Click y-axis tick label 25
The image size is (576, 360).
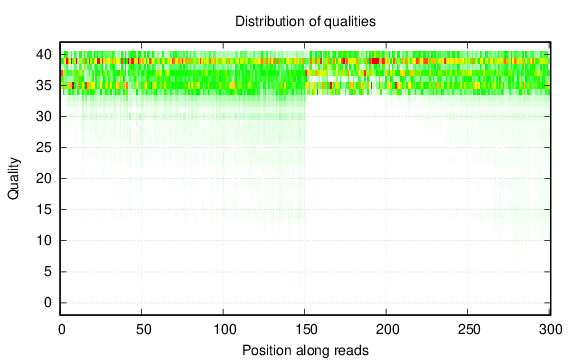pos(44,148)
